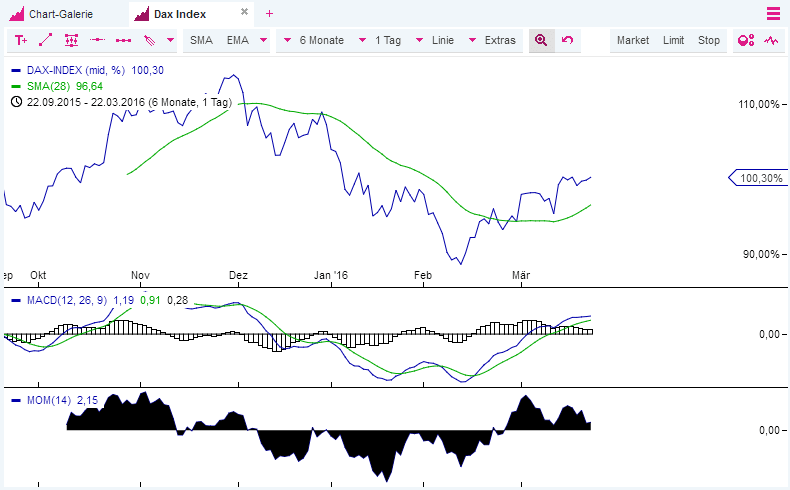This screenshot has width=790, height=490.
Task: Open the hamburger main menu
Action: (773, 14)
